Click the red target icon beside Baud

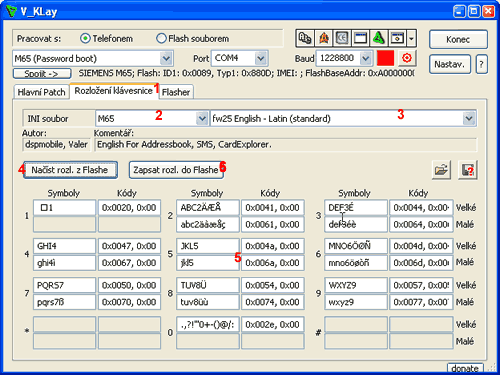(406, 58)
